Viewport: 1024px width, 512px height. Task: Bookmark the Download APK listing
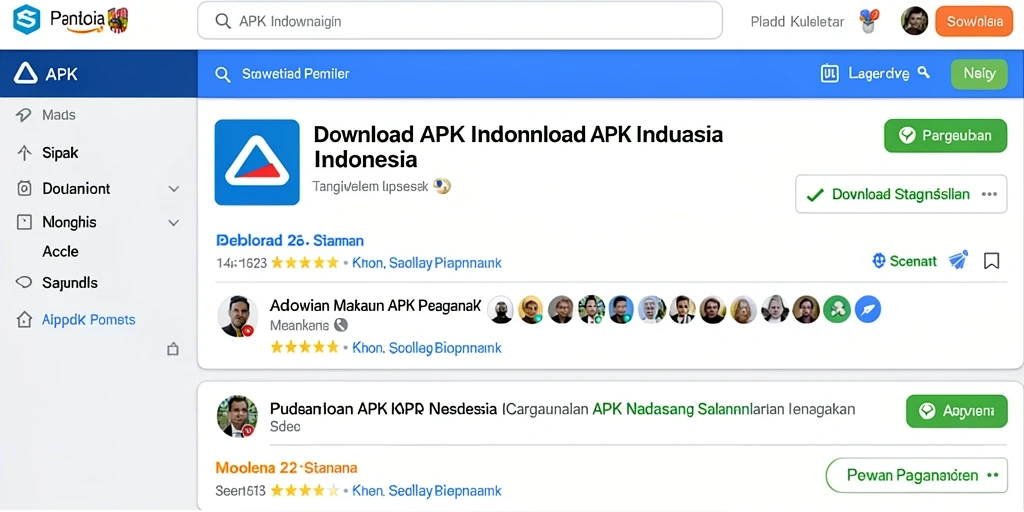pyautogui.click(x=991, y=261)
